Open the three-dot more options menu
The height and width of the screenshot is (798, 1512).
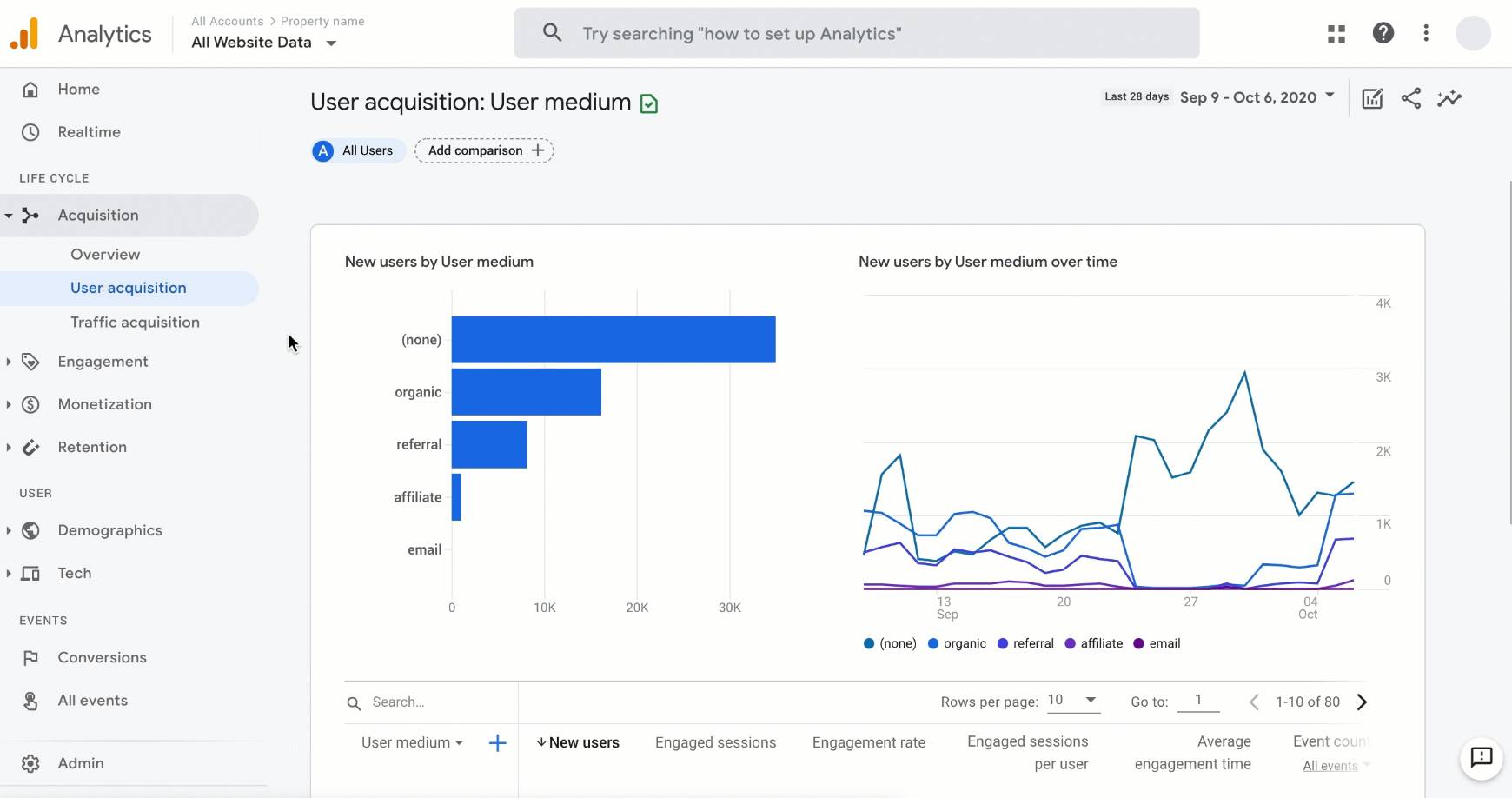(1425, 33)
